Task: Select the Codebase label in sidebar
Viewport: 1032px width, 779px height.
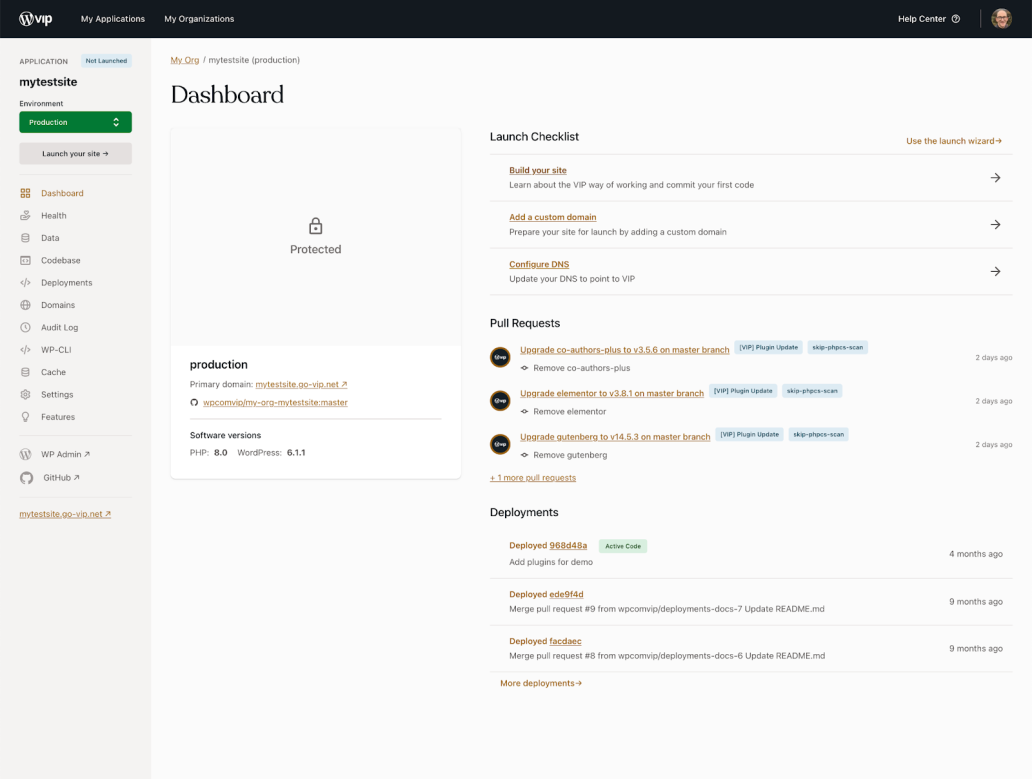Action: [x=61, y=260]
